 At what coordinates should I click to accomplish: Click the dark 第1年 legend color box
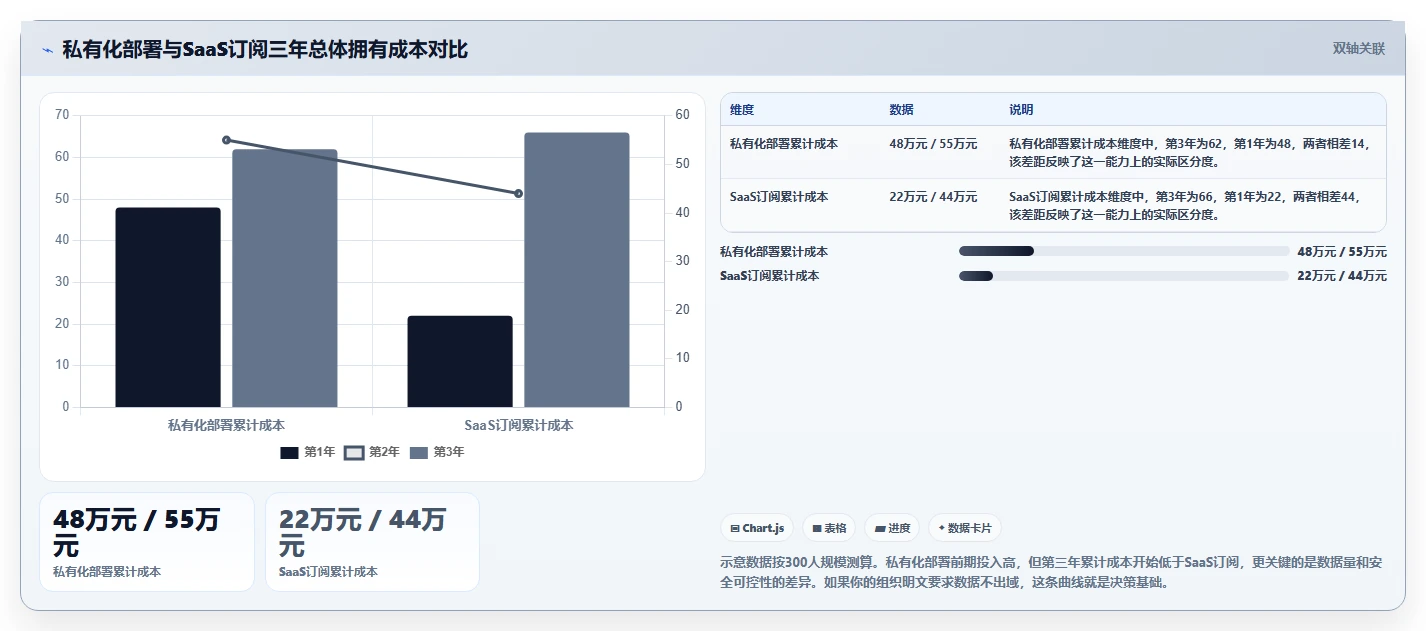[x=289, y=452]
